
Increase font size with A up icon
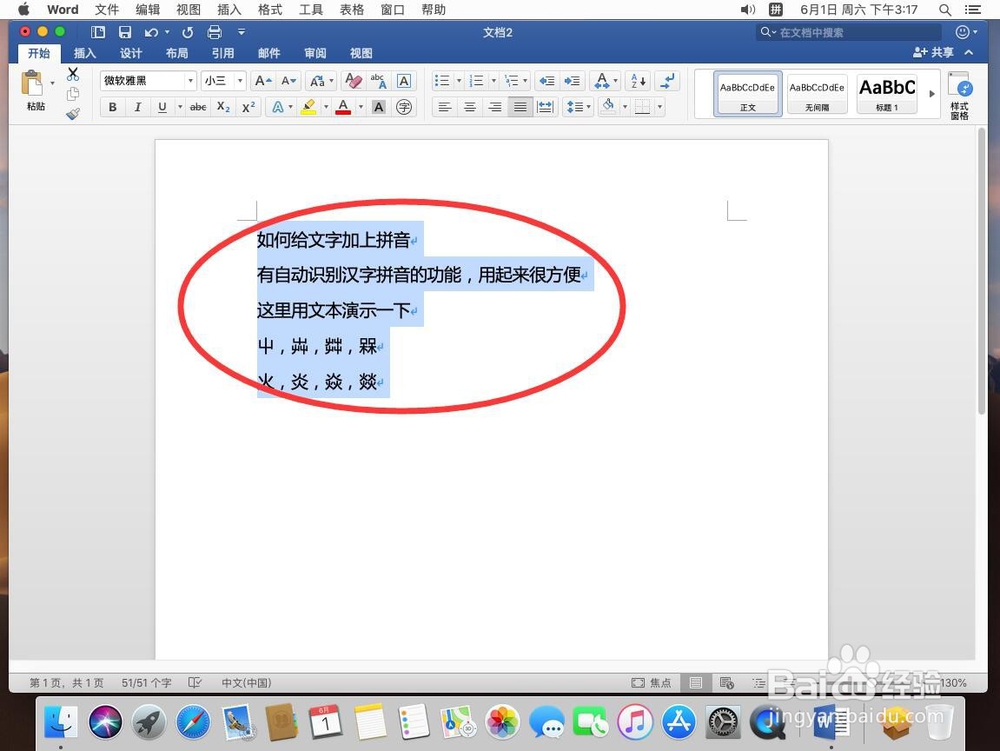click(263, 81)
